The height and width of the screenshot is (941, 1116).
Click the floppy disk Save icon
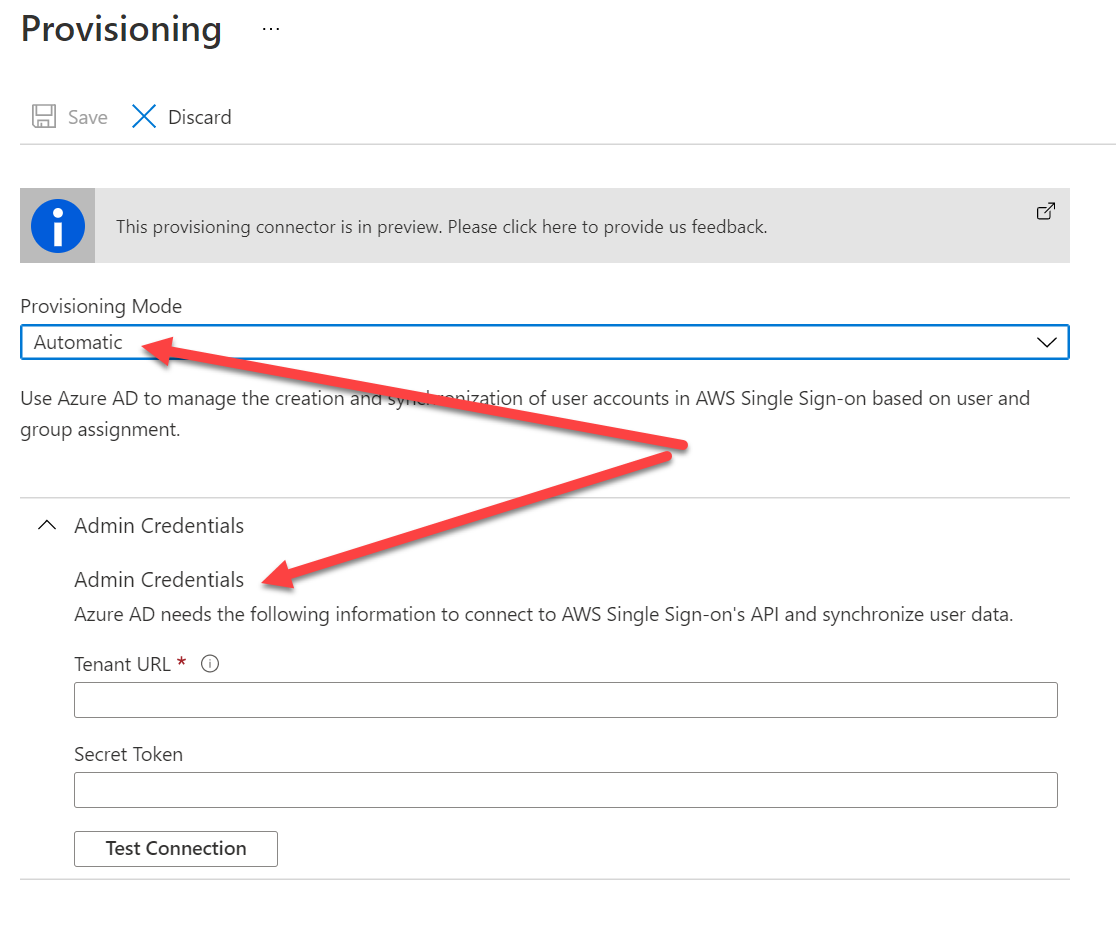44,117
